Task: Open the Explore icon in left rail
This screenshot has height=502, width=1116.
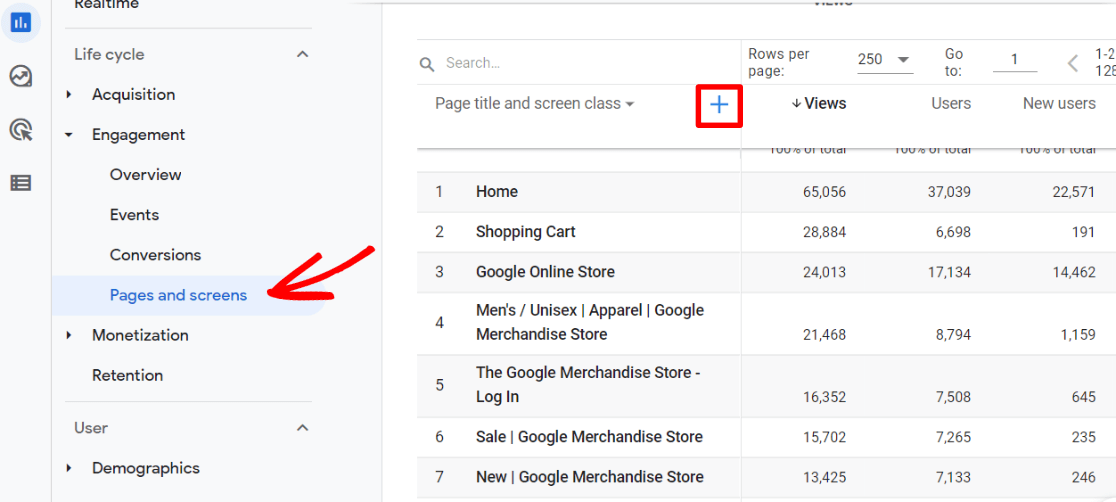Action: (21, 76)
